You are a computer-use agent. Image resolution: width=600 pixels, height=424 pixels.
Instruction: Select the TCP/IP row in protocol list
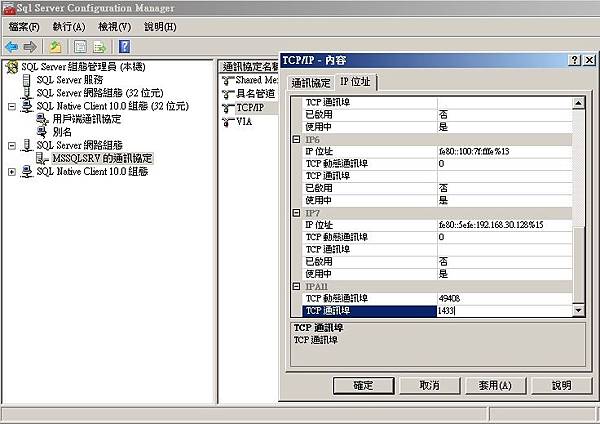click(250, 108)
